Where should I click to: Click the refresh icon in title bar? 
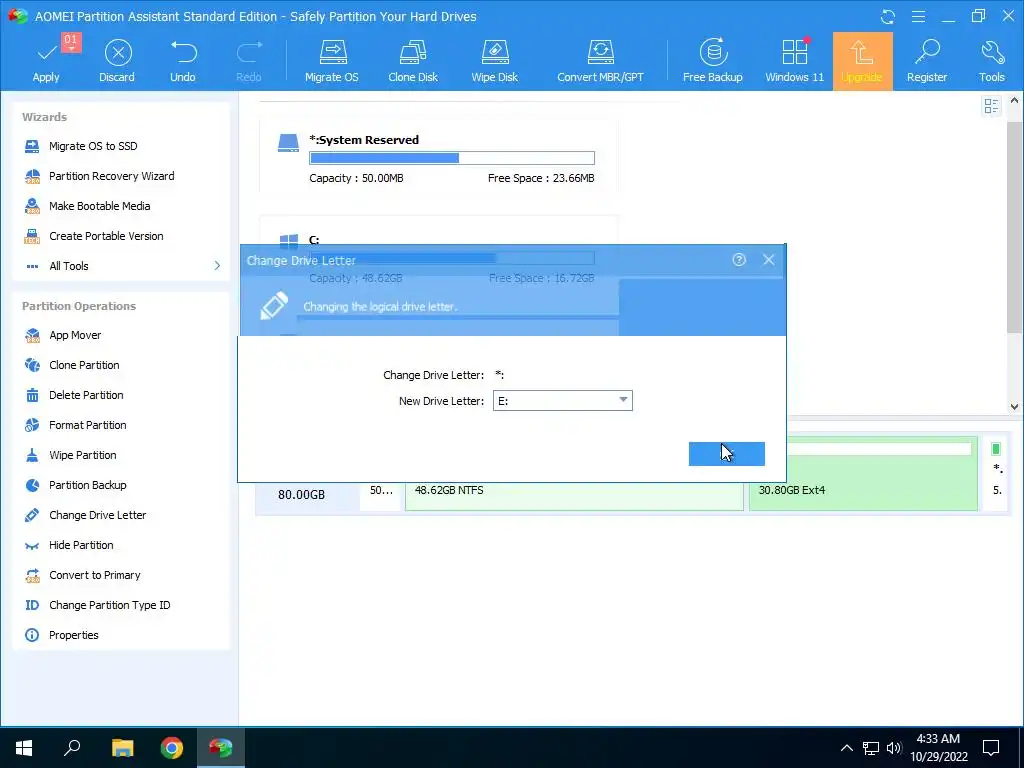888,16
